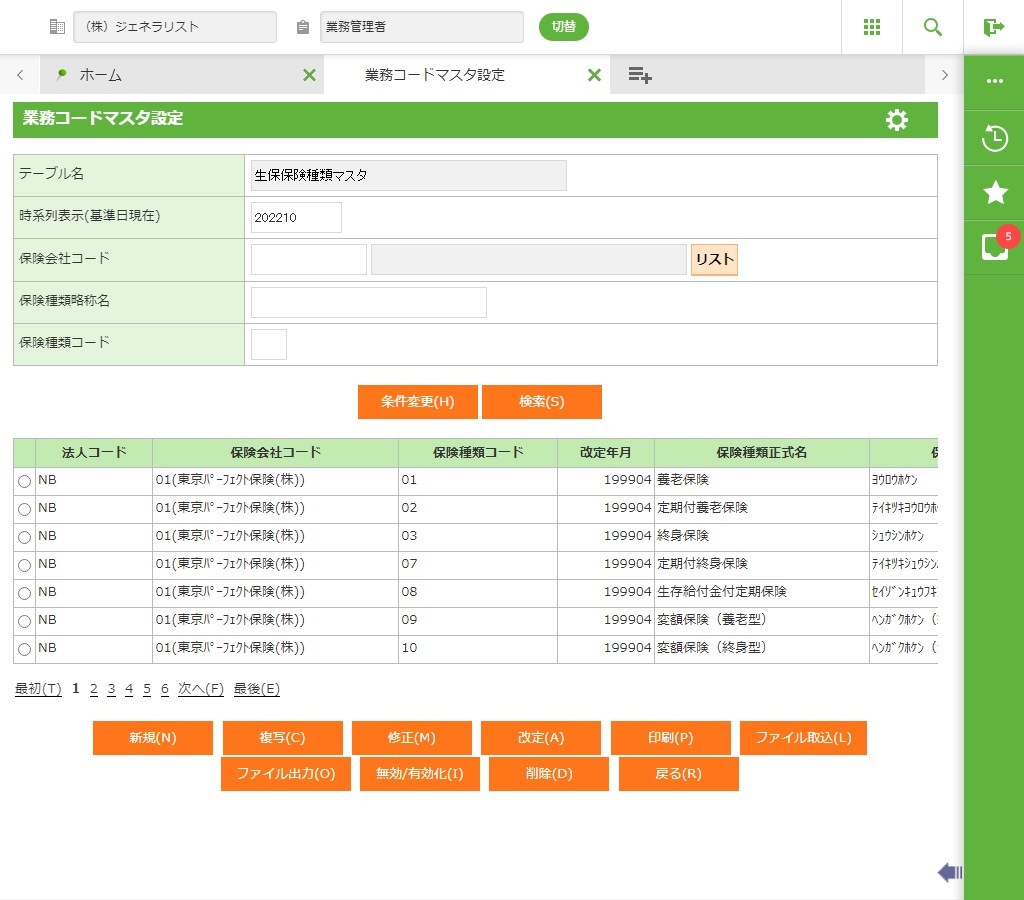Viewport: 1024px width, 900px height.
Task: Open the inbox notifications icon with badge
Action: [994, 246]
